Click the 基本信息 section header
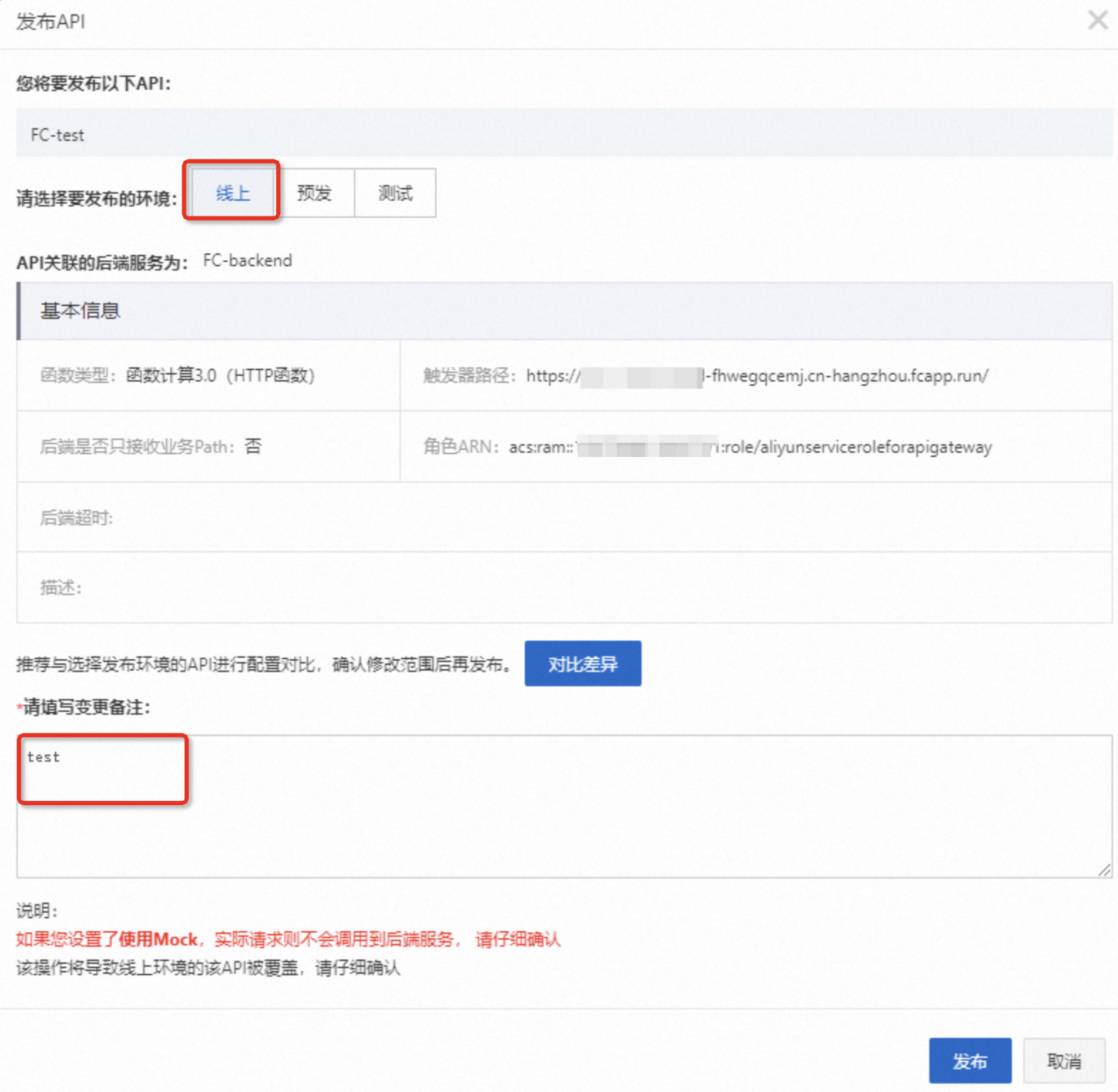Viewport: 1118px width, 1092px height. 564,311
